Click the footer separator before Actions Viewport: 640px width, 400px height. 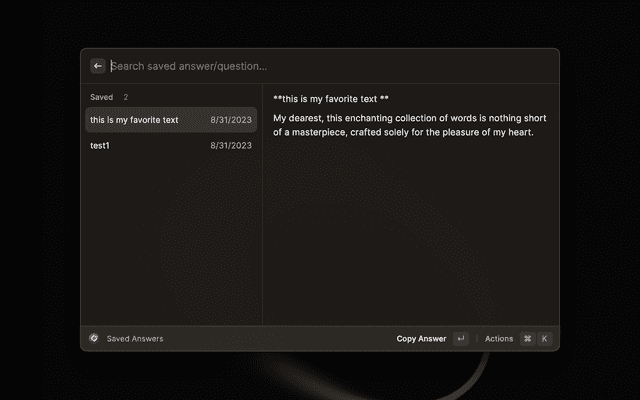pyautogui.click(x=477, y=339)
